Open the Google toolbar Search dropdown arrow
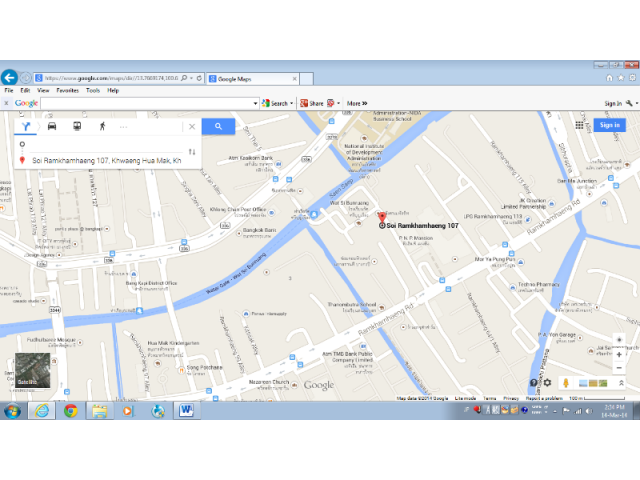The image size is (640, 480). pyautogui.click(x=292, y=103)
